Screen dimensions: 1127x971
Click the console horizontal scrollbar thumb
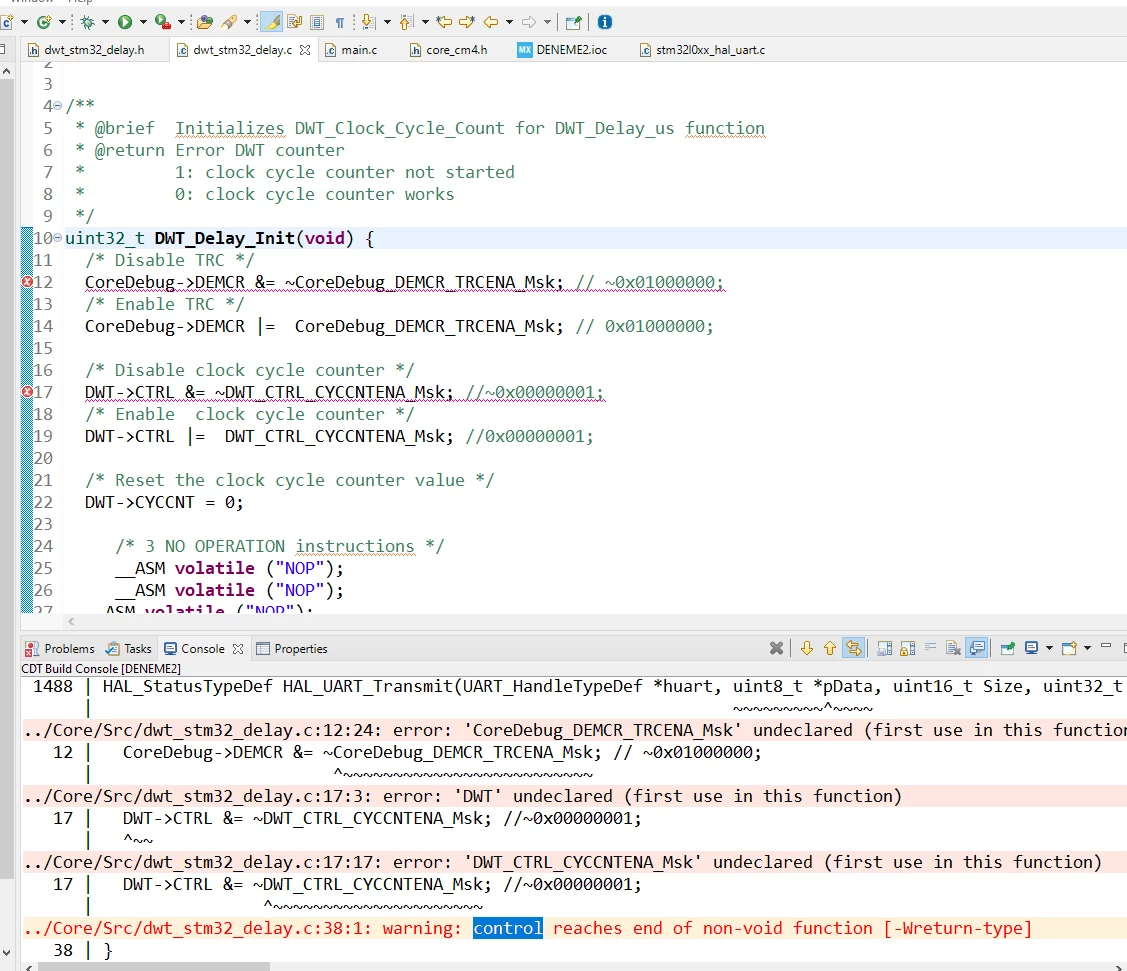point(154,967)
